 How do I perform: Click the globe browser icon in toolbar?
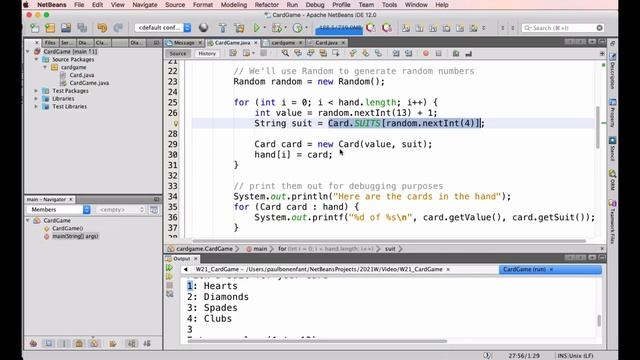click(x=203, y=28)
